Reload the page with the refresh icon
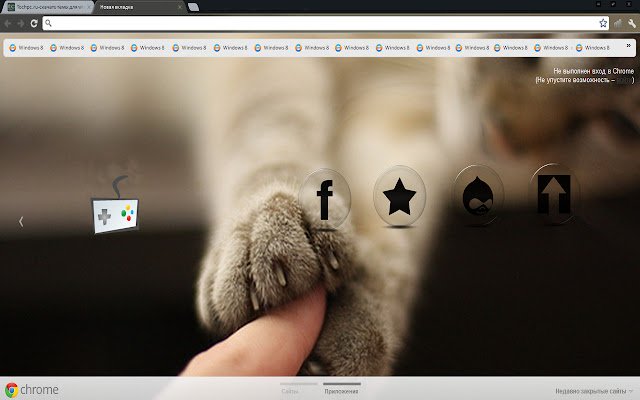Image resolution: width=640 pixels, height=400 pixels. pos(34,24)
